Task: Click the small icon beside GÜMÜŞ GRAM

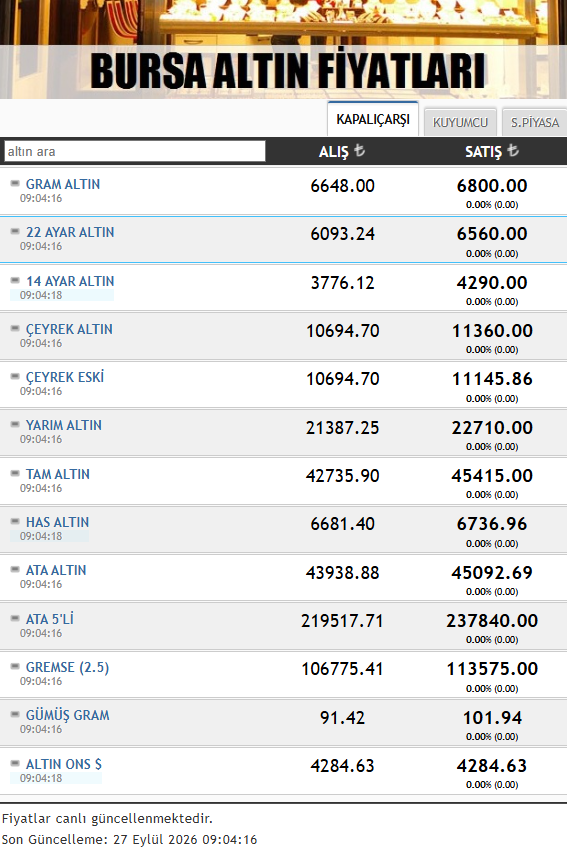Action: point(15,715)
